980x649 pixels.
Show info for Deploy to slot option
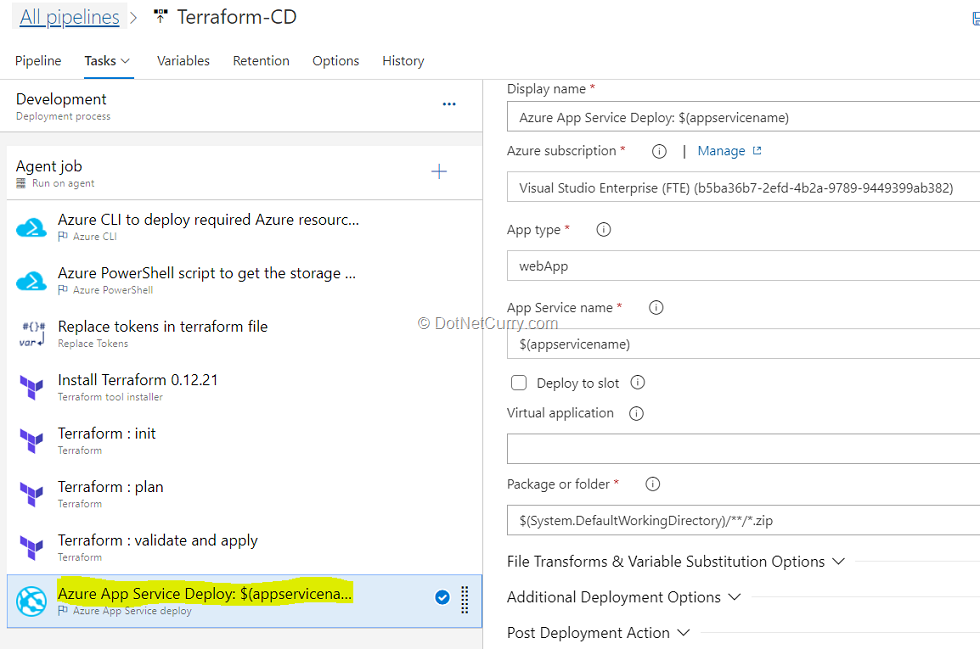pyautogui.click(x=638, y=383)
